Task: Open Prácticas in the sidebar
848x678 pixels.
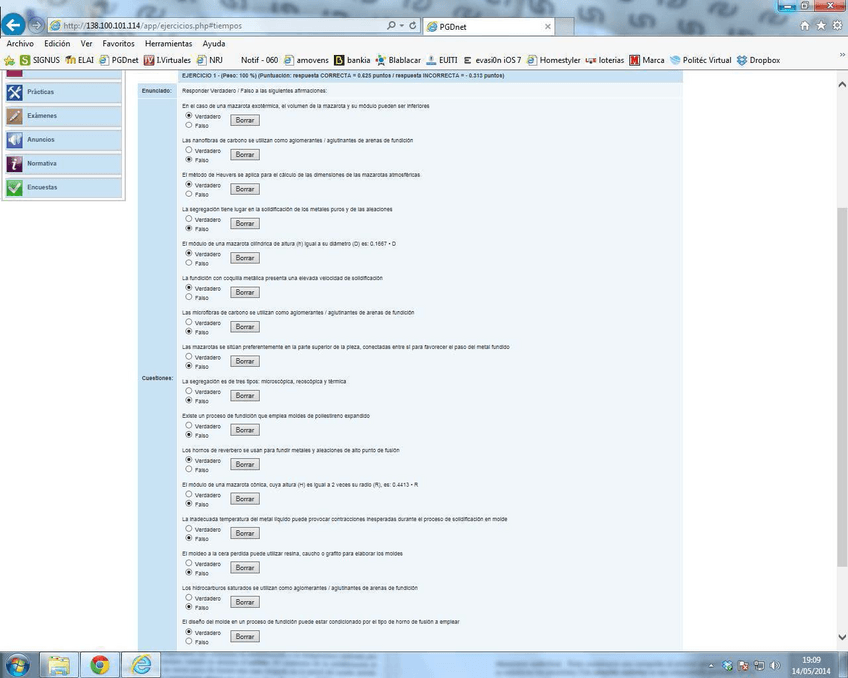Action: (64, 92)
